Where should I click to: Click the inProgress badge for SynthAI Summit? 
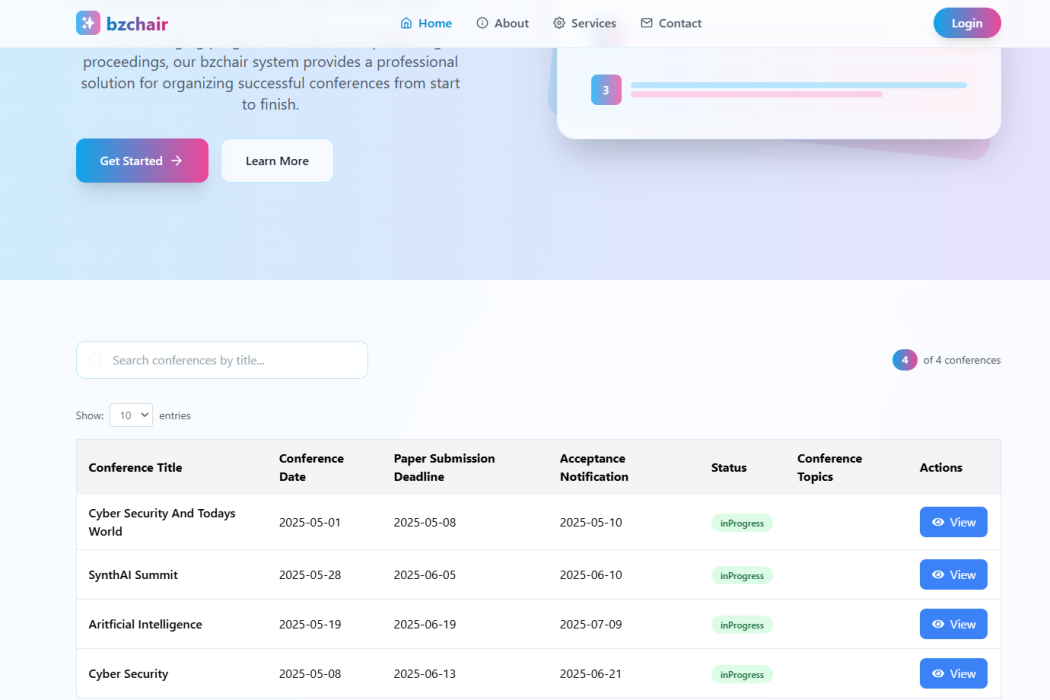coord(742,576)
